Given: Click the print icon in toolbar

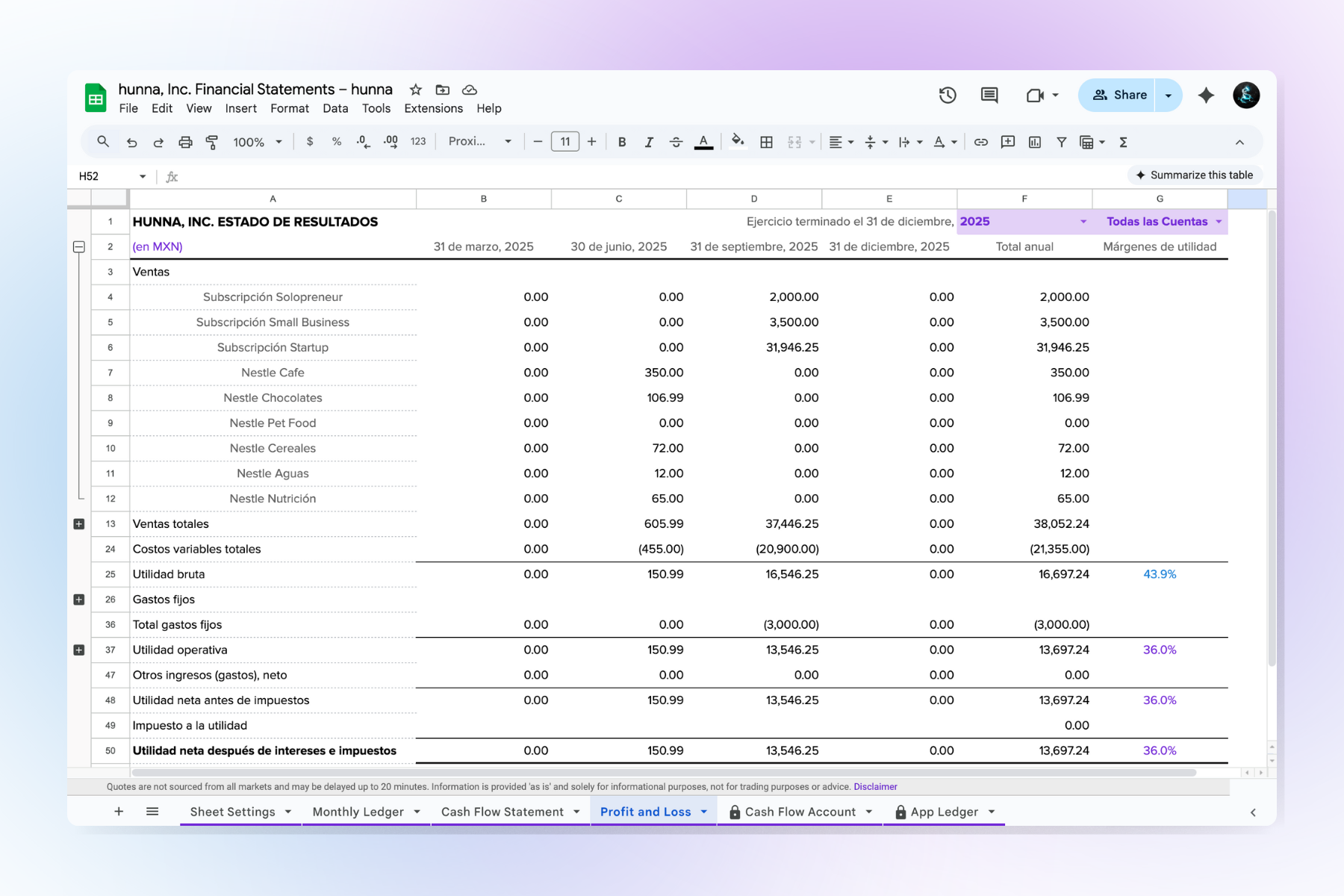Looking at the screenshot, I should click(x=185, y=142).
